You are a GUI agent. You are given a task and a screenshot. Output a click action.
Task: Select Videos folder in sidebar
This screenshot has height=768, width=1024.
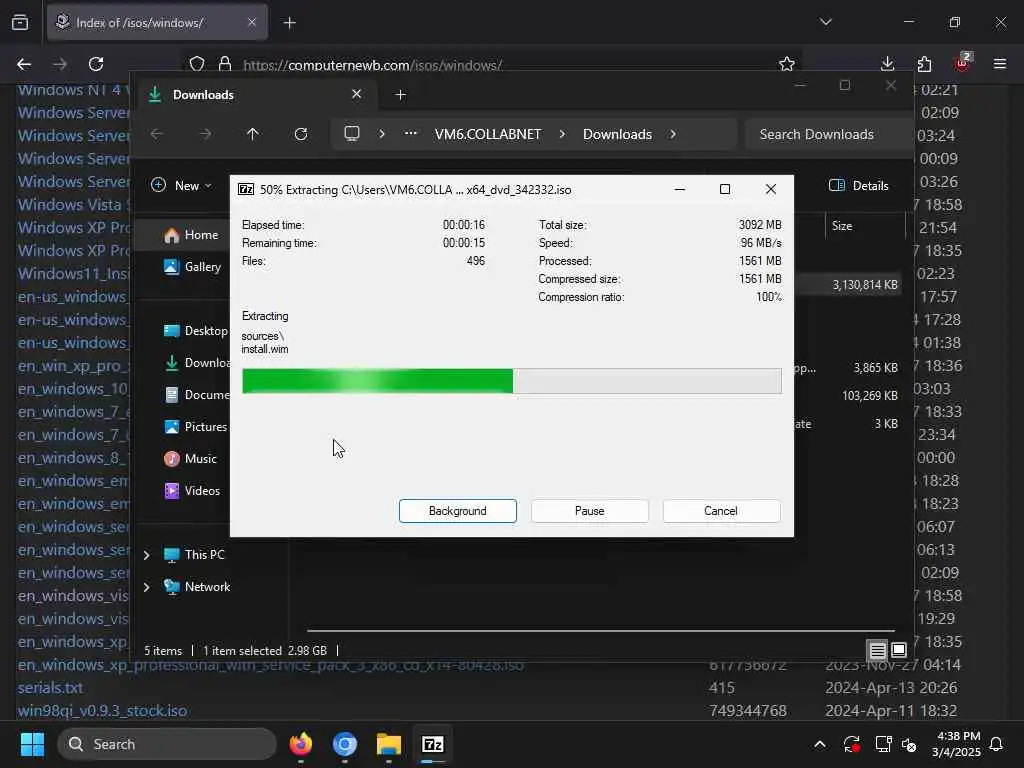tap(191, 490)
